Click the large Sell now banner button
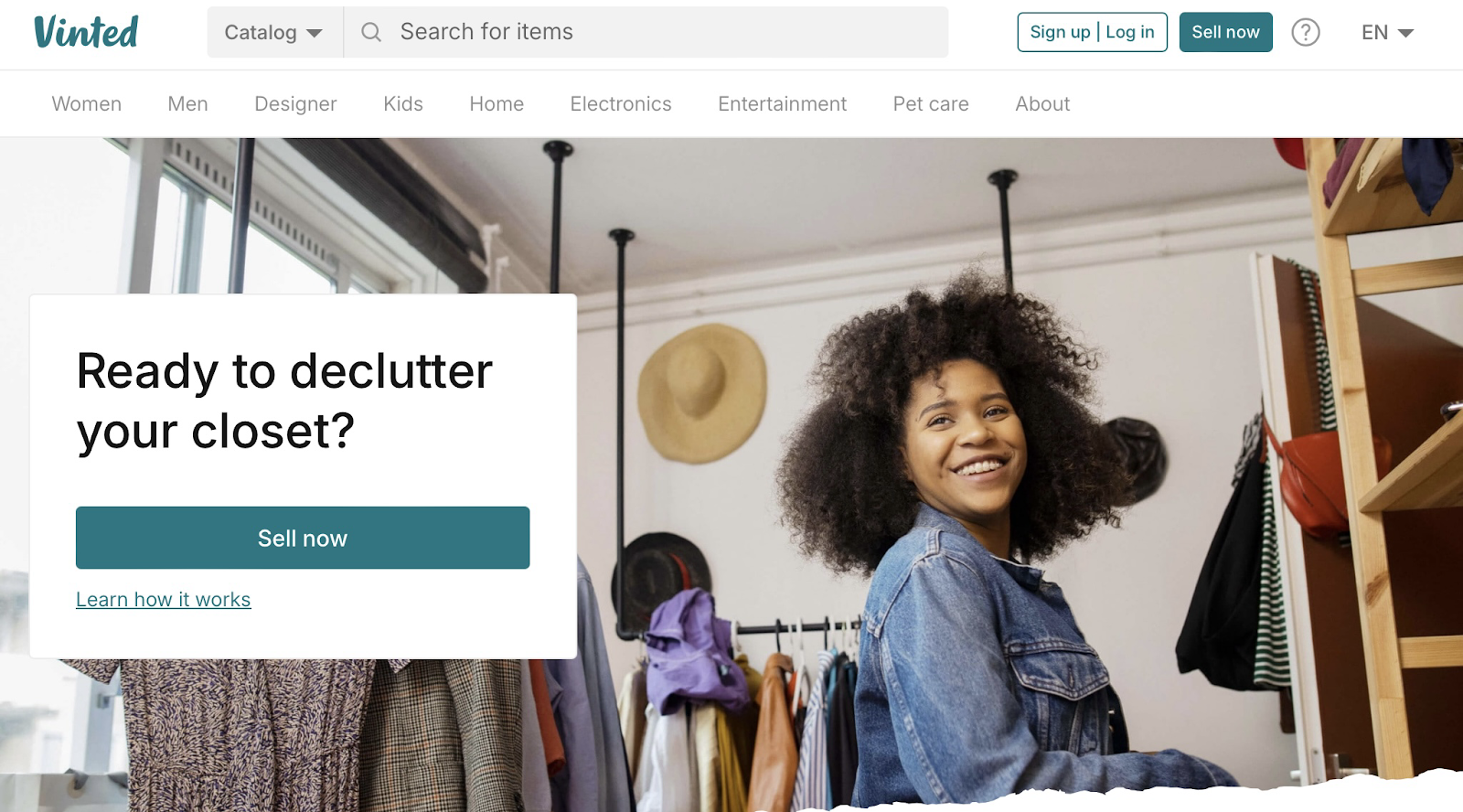Screen dimensions: 1463x812 pos(303,538)
